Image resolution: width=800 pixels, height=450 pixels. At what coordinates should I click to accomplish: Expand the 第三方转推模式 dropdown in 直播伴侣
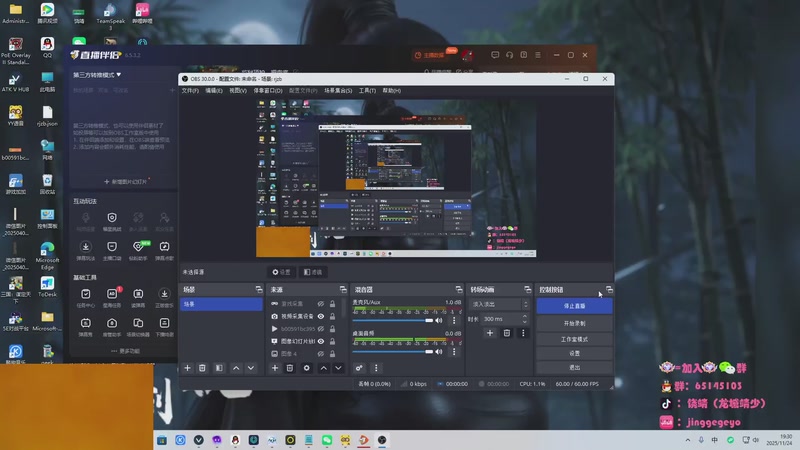coord(97,75)
